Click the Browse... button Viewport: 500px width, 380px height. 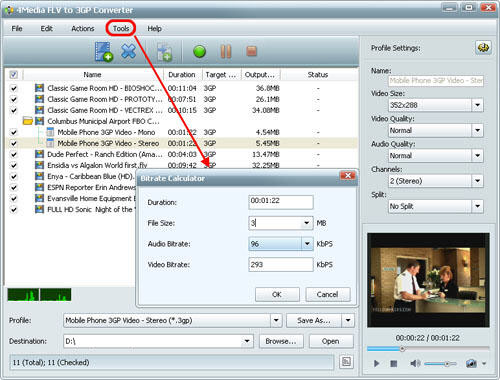[x=281, y=341]
